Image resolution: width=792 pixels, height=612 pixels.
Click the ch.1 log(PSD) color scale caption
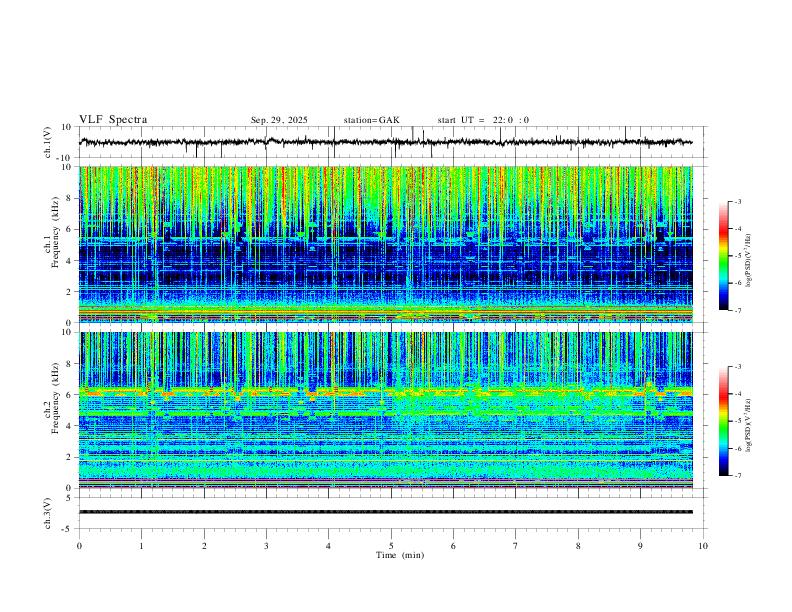748,261
